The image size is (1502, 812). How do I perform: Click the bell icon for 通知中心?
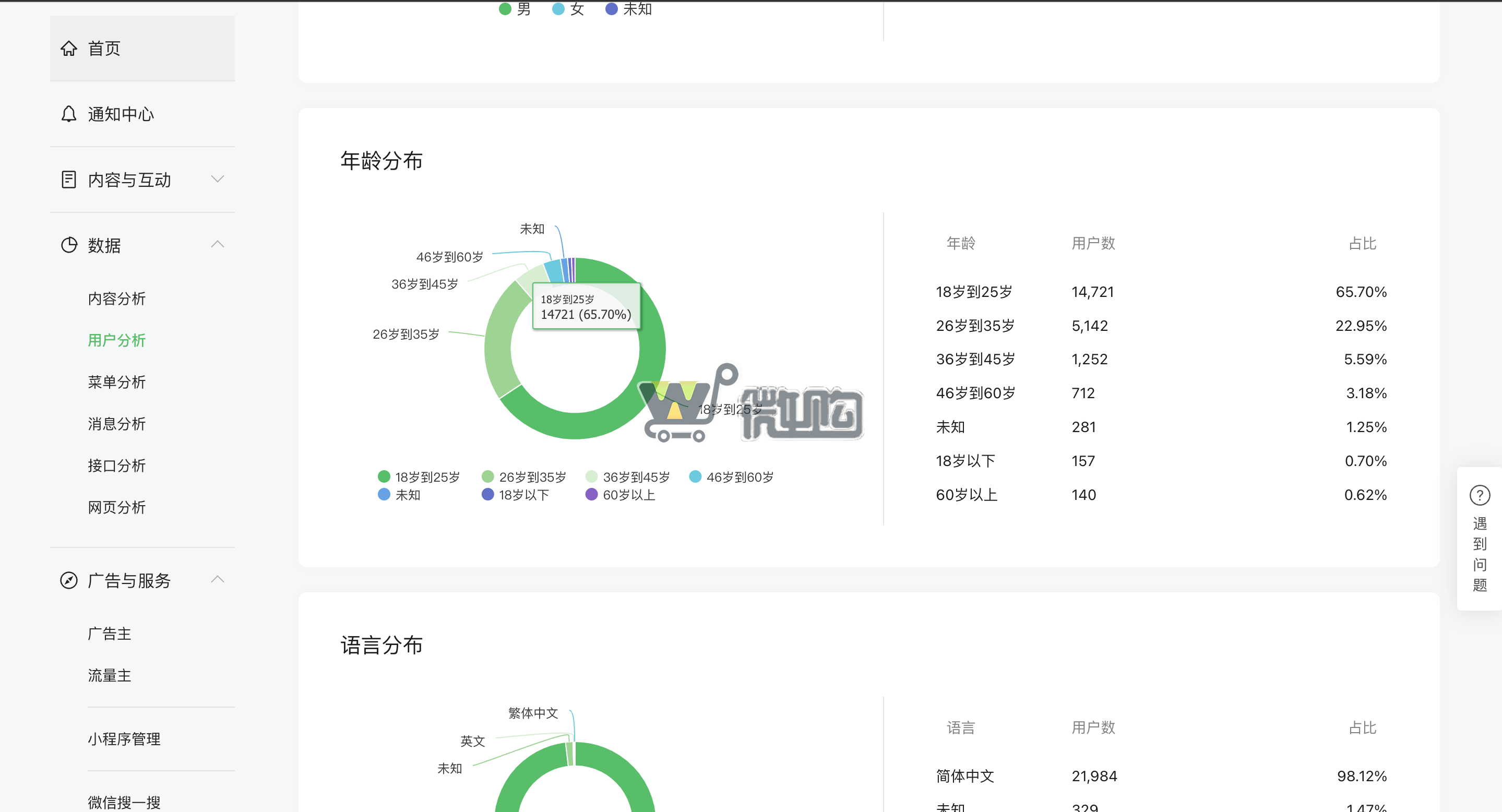(69, 114)
